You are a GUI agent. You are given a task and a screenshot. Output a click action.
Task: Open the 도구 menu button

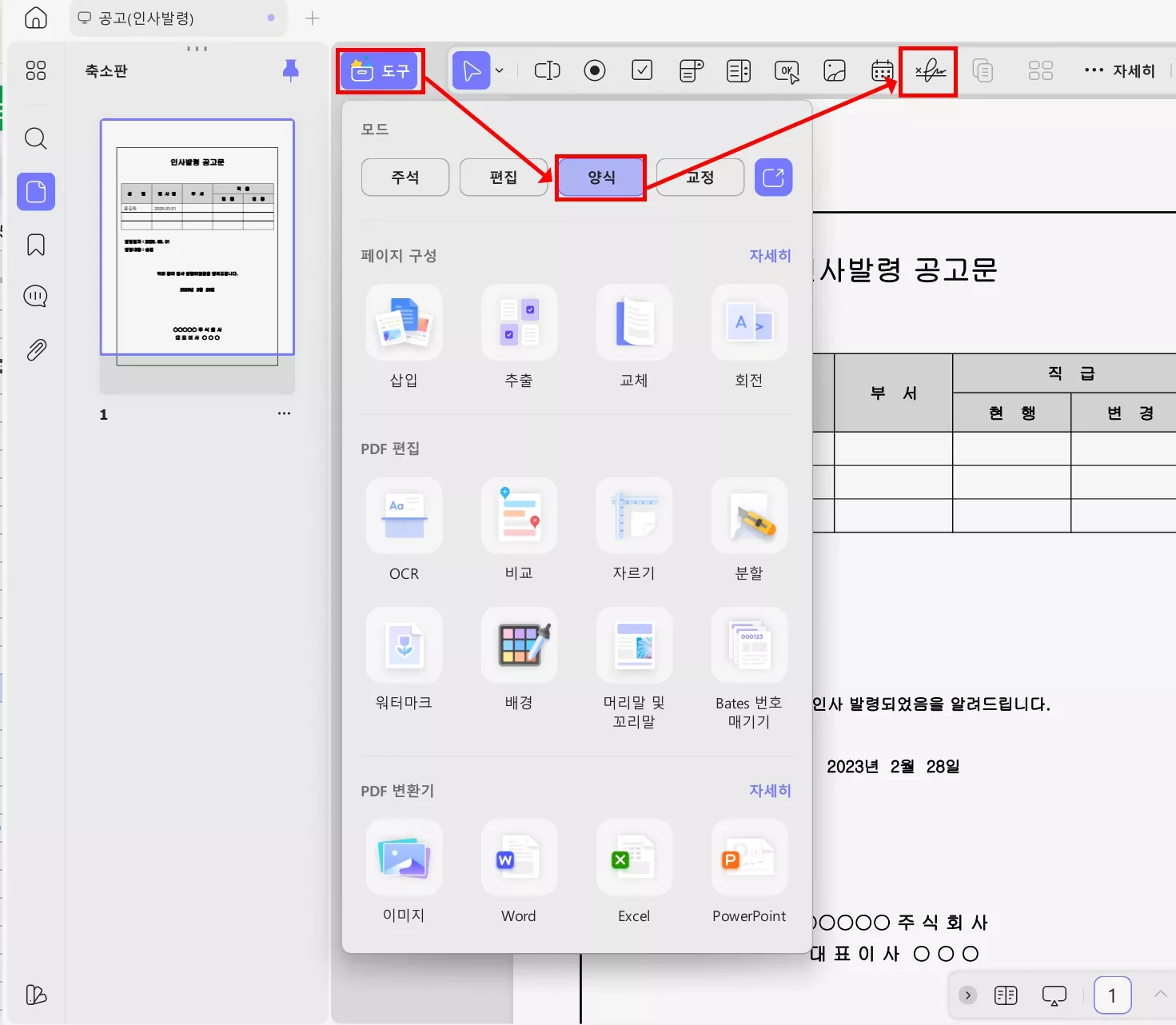pos(380,70)
